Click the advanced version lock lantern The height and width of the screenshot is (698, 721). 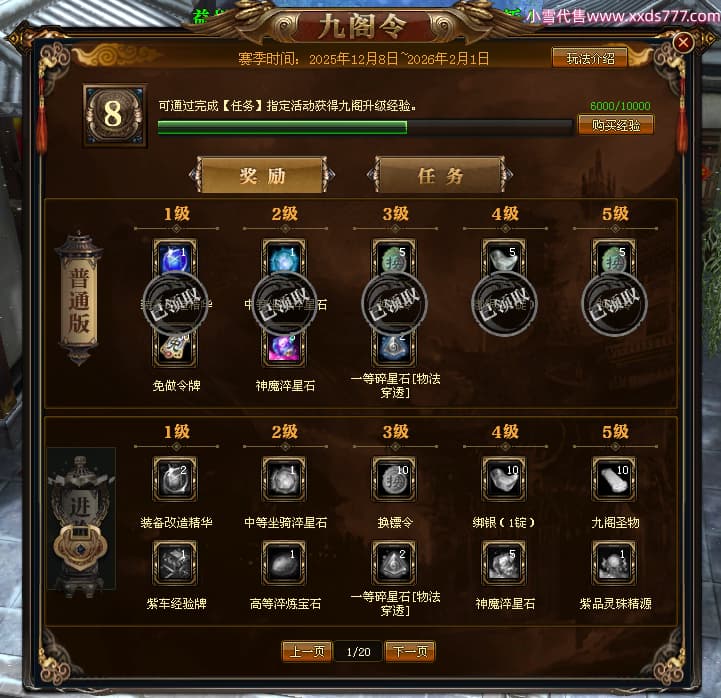coord(81,520)
